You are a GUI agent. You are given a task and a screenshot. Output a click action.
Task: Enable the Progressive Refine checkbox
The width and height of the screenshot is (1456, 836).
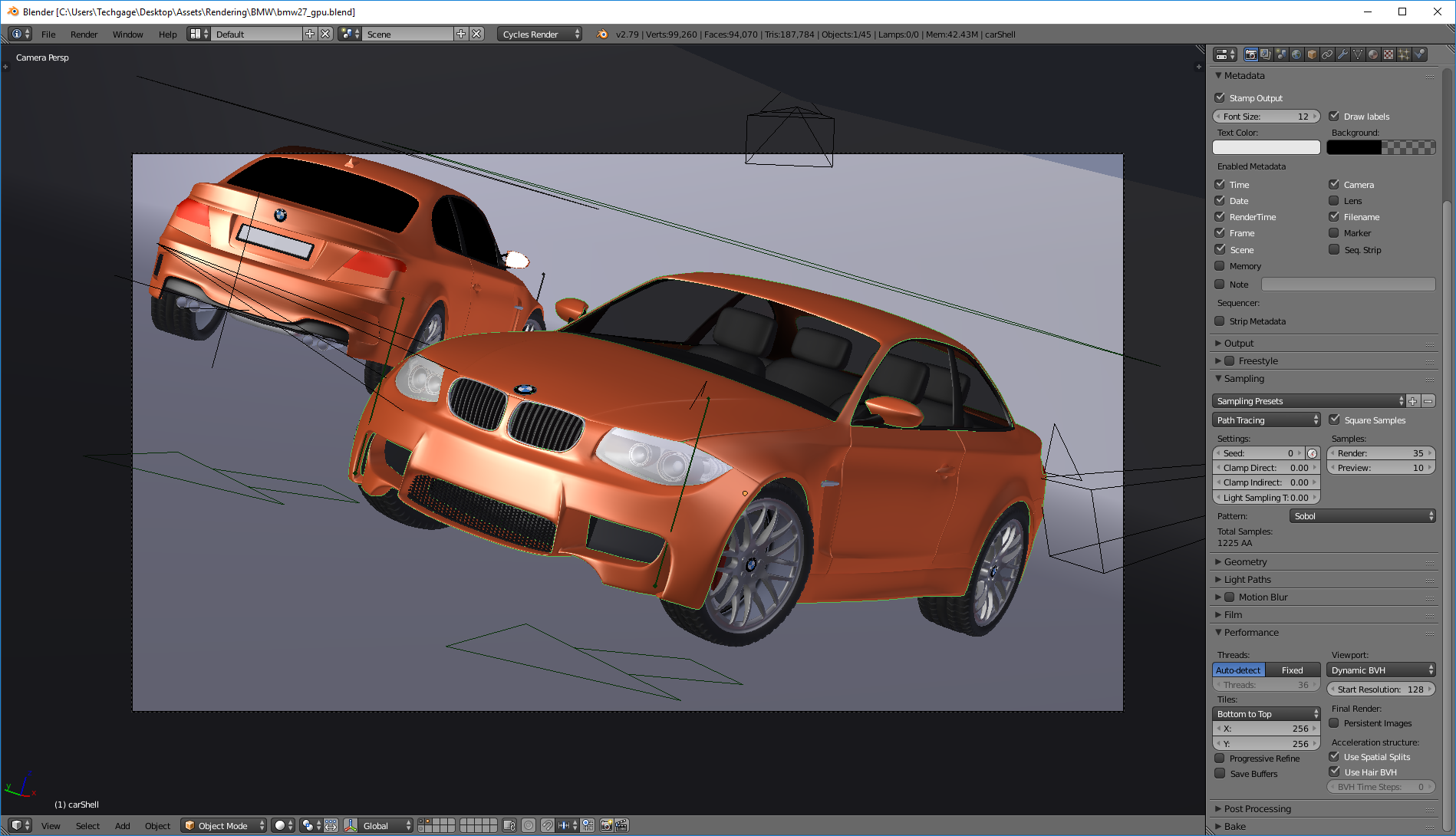tap(1220, 758)
